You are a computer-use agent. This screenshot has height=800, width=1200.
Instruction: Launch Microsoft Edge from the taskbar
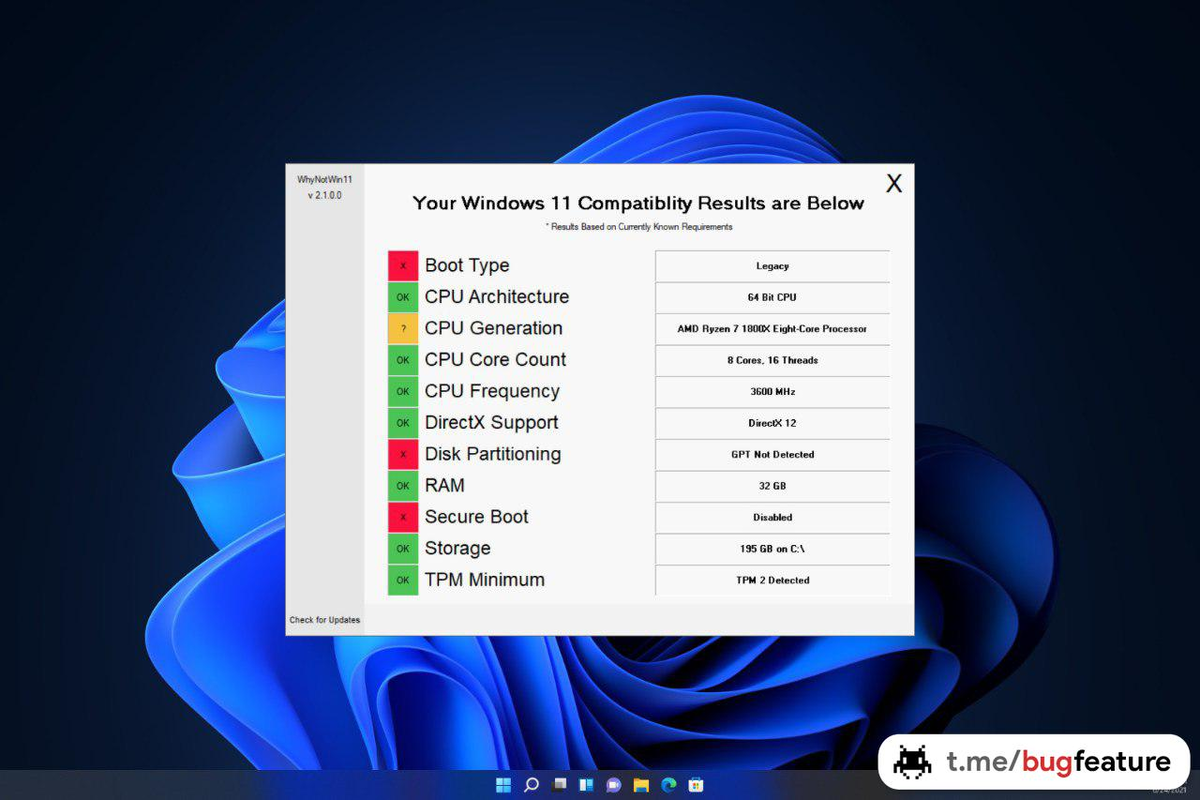point(668,785)
